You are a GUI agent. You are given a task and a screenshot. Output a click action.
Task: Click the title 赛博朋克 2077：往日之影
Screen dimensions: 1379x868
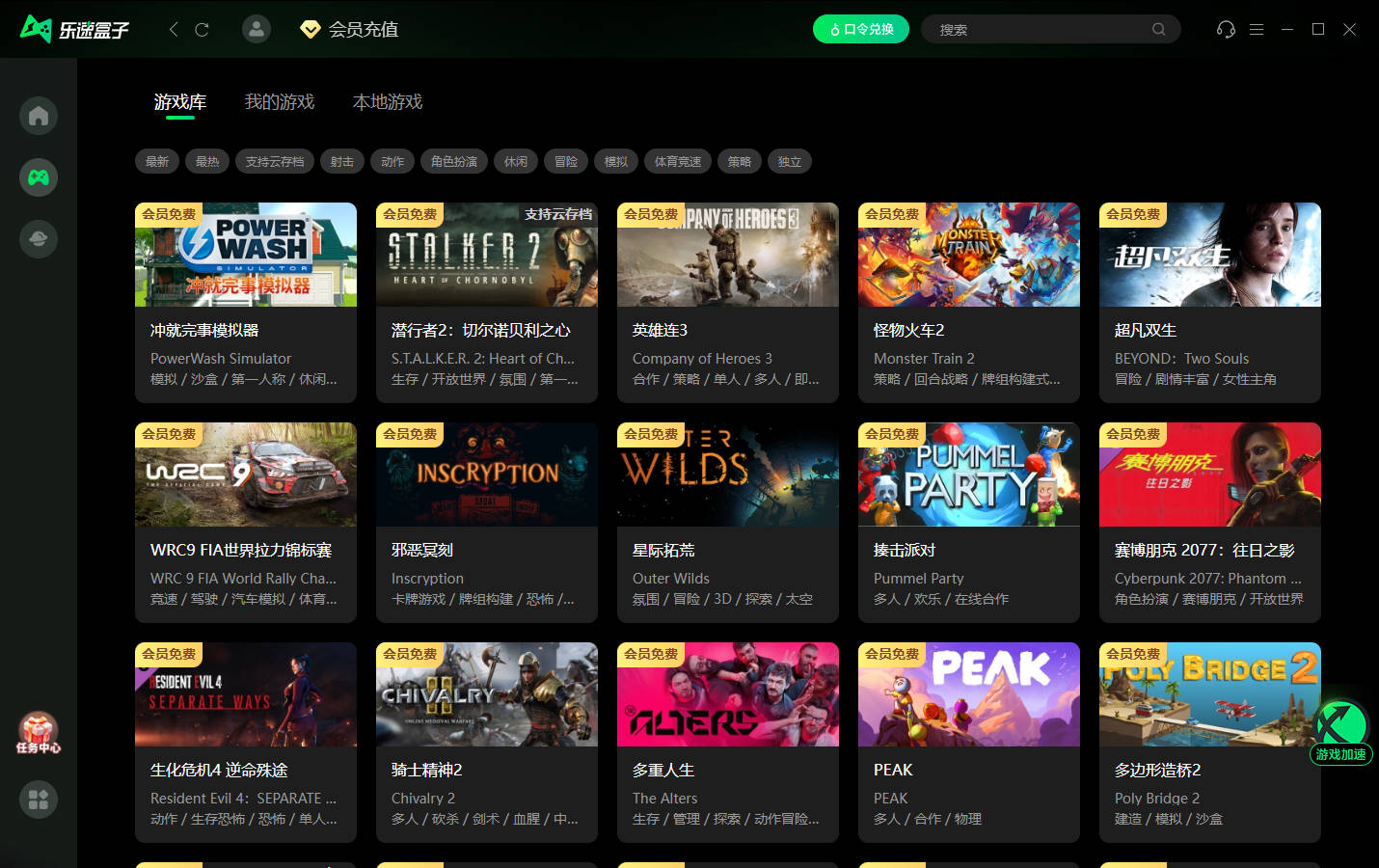(1204, 551)
